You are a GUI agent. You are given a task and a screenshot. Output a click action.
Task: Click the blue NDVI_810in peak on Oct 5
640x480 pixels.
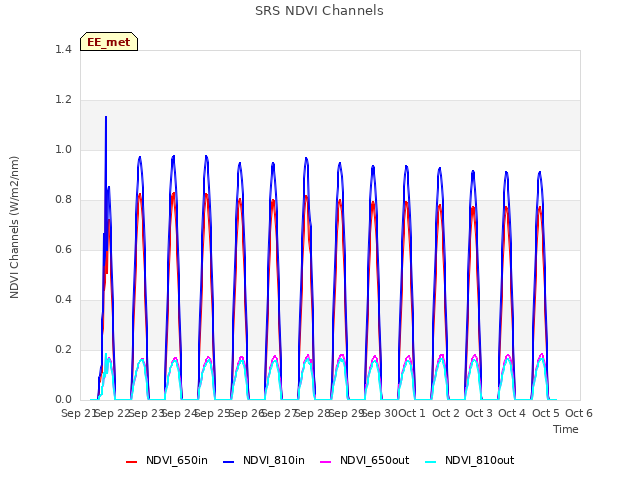[540, 173]
